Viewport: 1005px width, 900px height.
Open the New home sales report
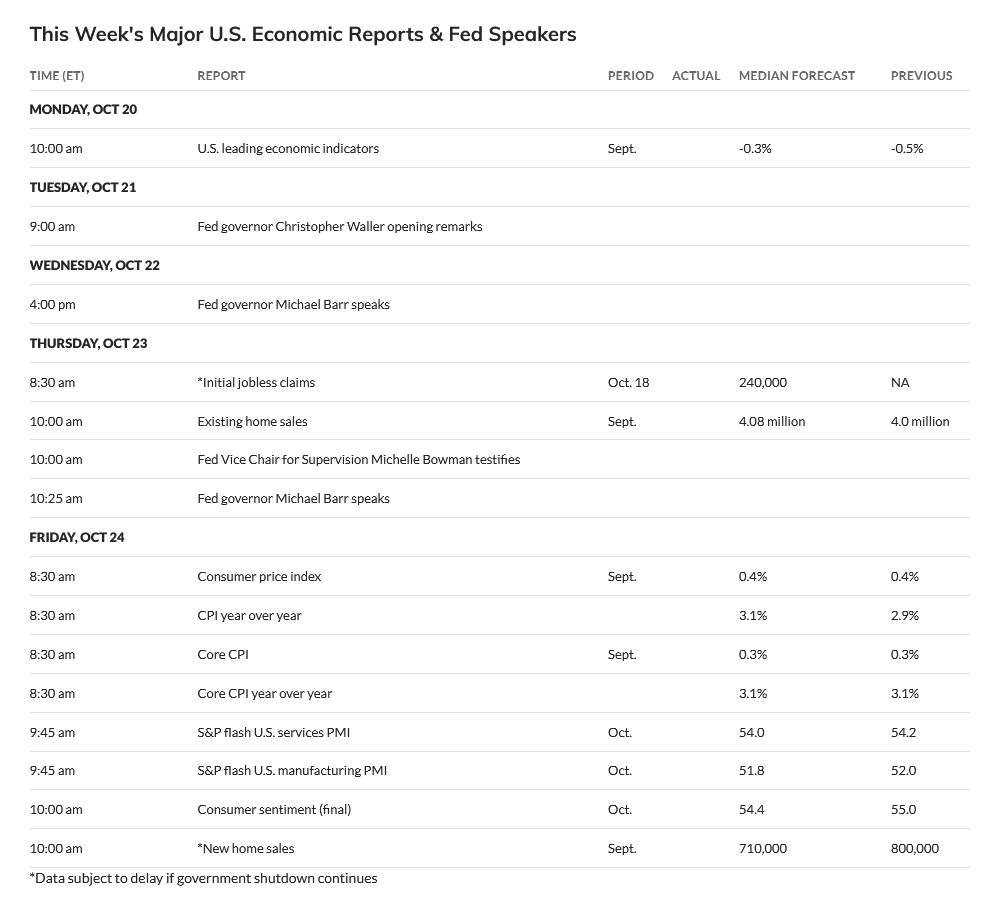246,848
